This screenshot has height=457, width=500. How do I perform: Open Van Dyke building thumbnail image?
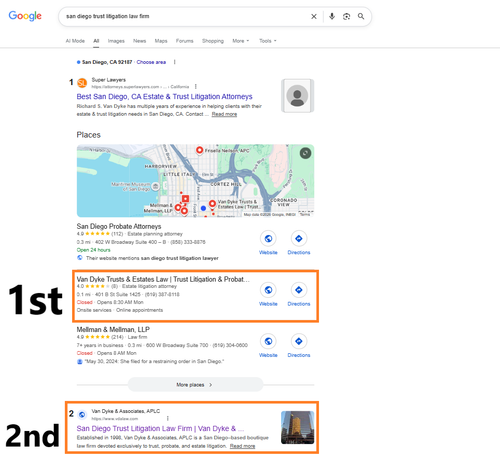tap(297, 427)
